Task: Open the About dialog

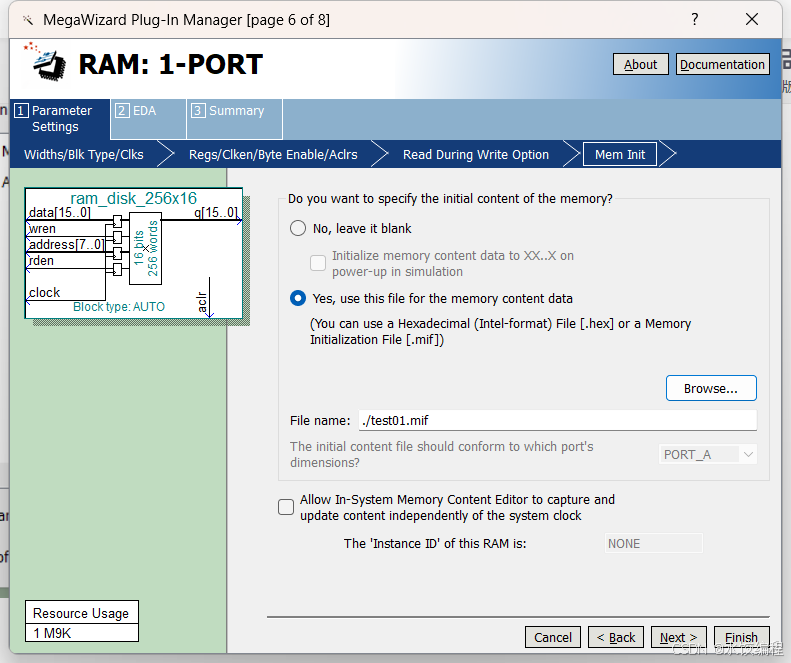Action: (641, 64)
